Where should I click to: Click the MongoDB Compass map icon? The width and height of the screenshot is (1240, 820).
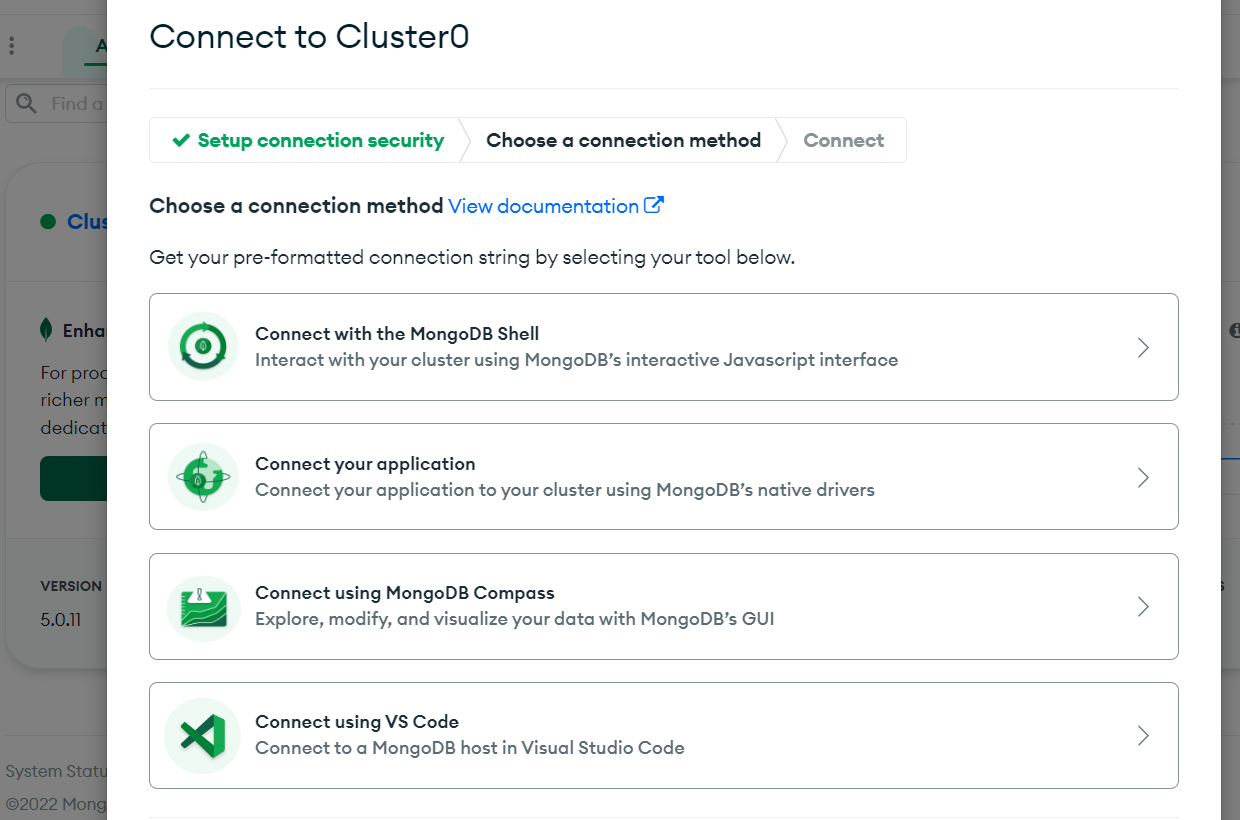(203, 607)
